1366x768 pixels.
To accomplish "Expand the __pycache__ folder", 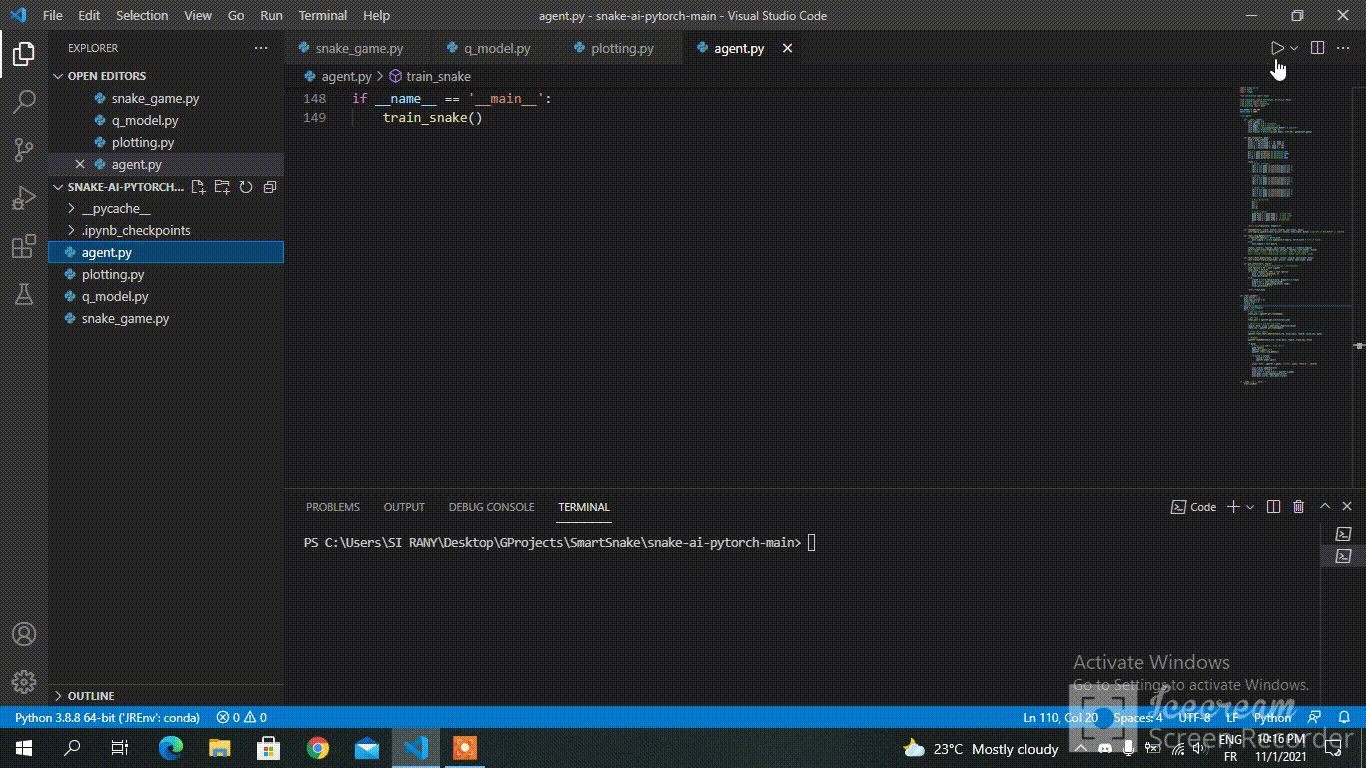I will (166, 209).
